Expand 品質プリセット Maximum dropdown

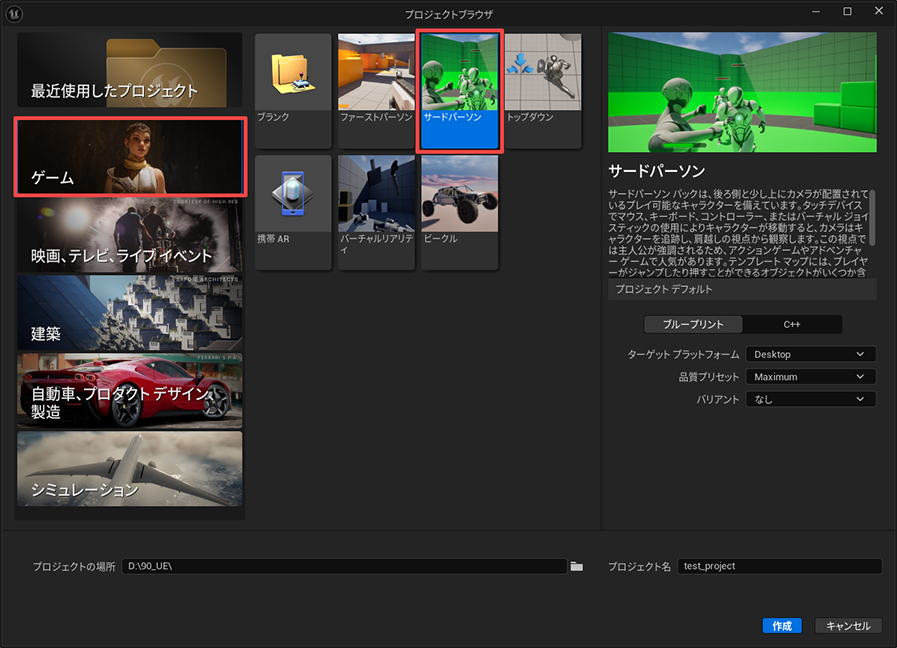(x=811, y=377)
